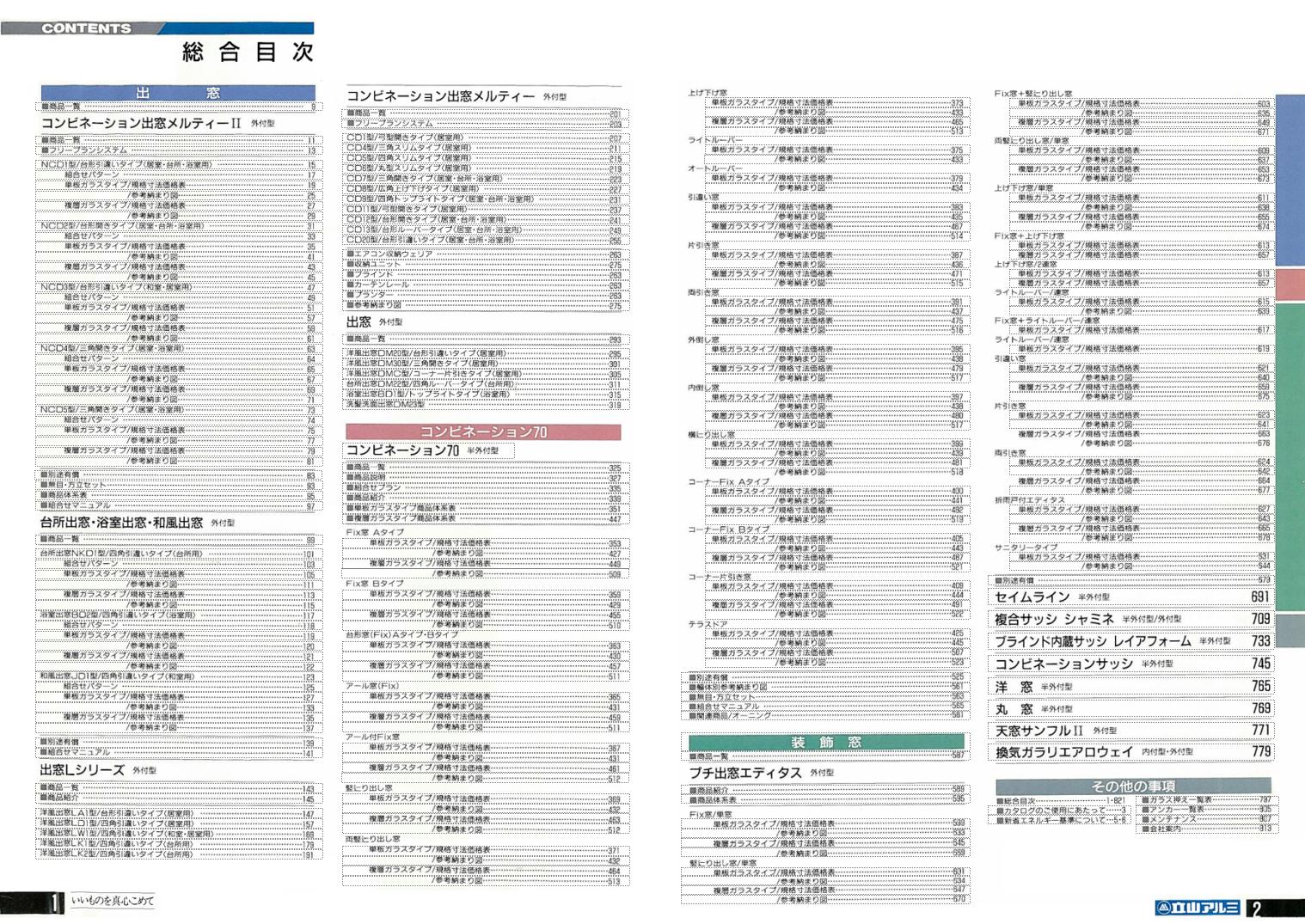
Task: Select the blue 出窓 section banner
Action: [178, 93]
